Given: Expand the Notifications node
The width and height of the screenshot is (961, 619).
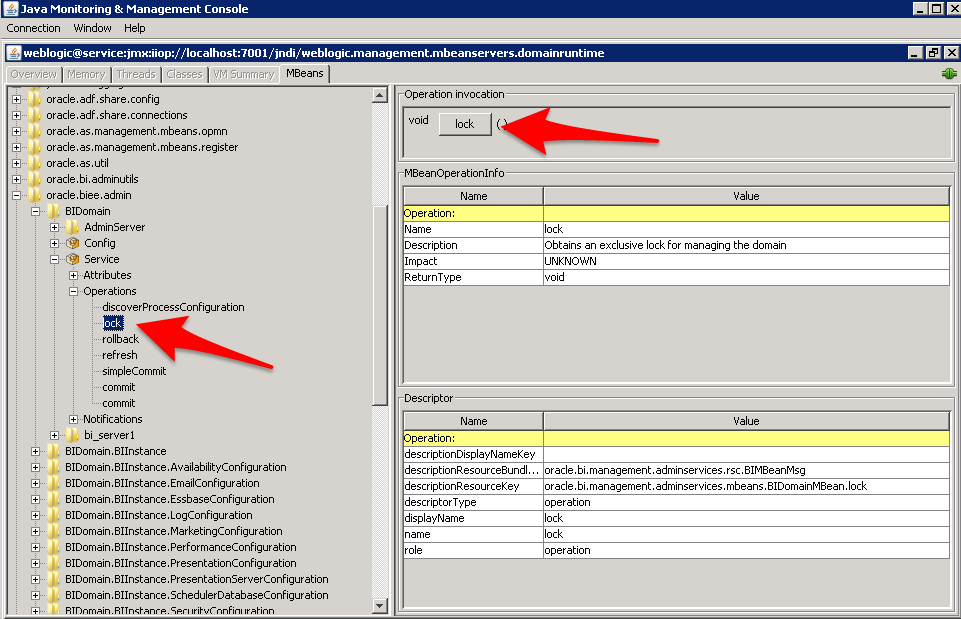Looking at the screenshot, I should pos(74,419).
